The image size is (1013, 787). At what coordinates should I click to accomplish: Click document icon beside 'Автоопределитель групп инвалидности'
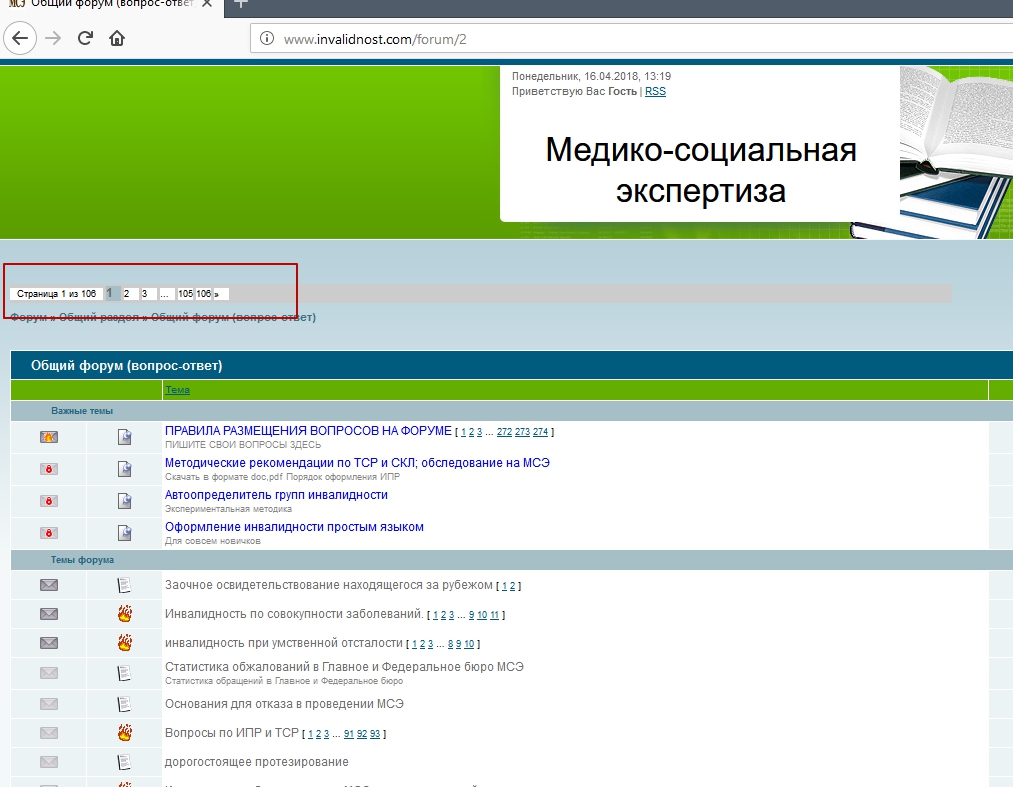click(124, 501)
